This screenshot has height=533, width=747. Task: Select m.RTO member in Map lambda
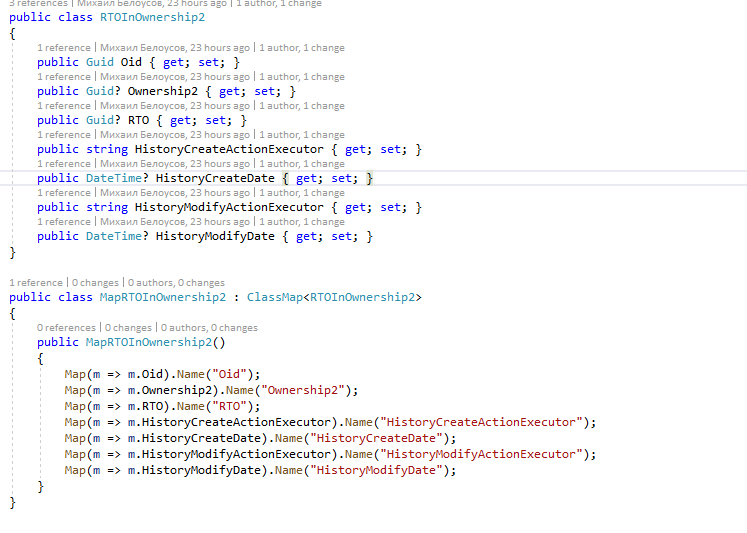coord(145,407)
